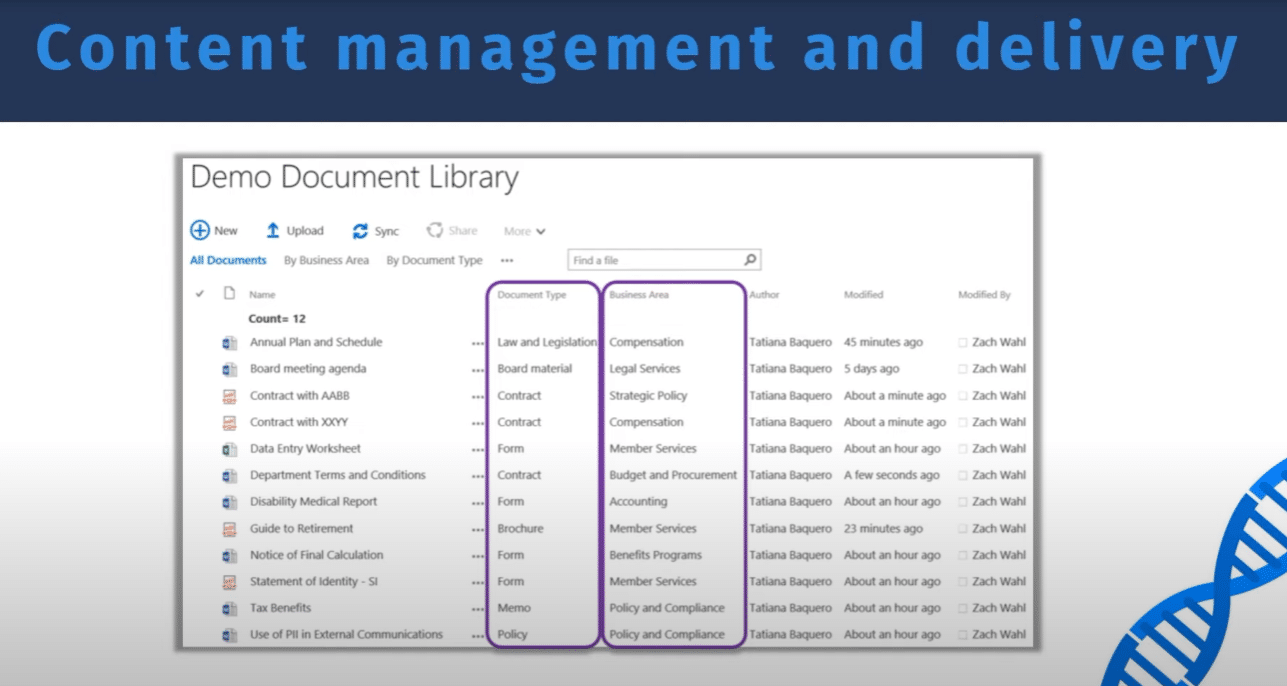Screen dimensions: 1287x686
Task: Open Notice of Final Calculation document
Action: tap(317, 555)
